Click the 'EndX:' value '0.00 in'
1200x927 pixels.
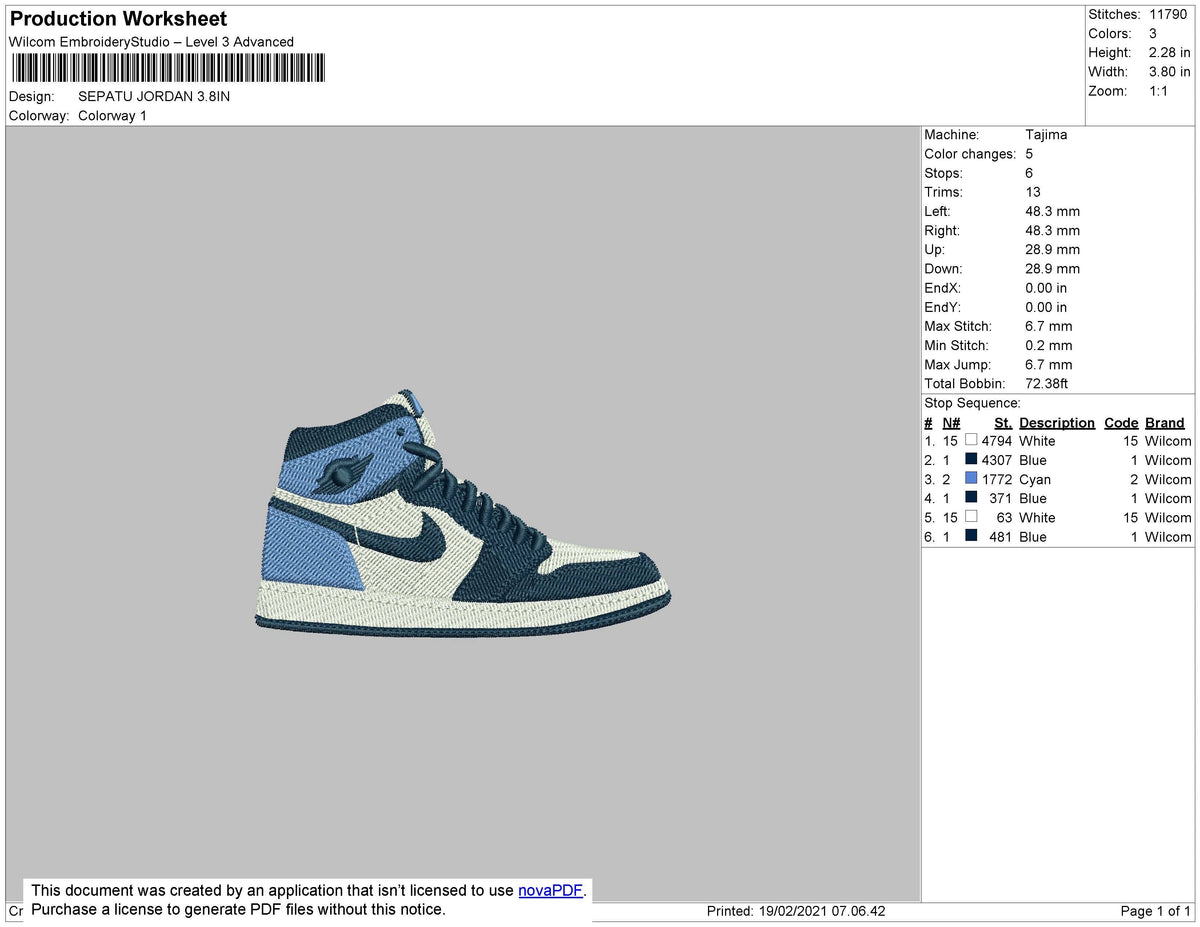[x=1046, y=288]
